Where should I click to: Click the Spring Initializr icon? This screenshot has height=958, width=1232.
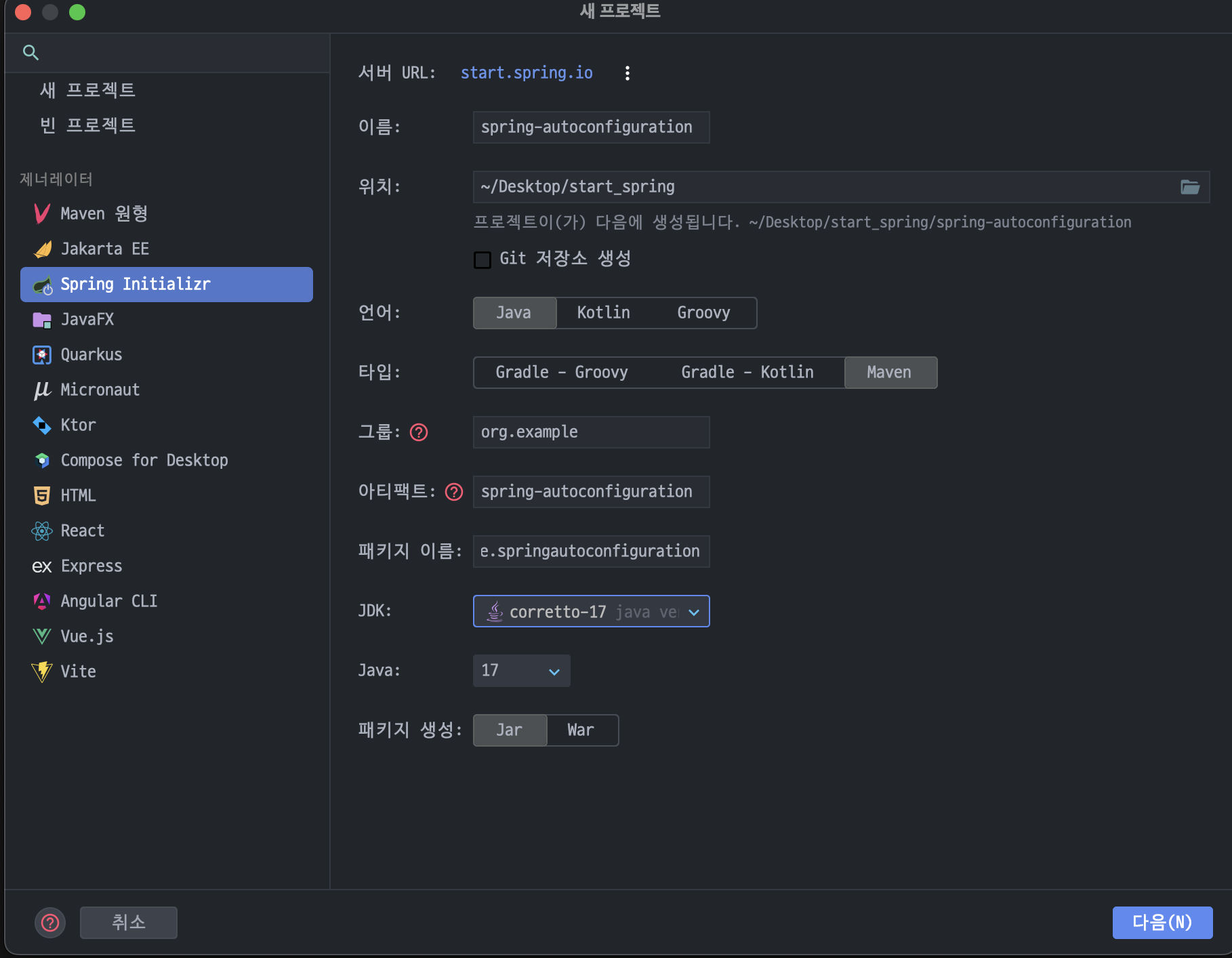[43, 285]
